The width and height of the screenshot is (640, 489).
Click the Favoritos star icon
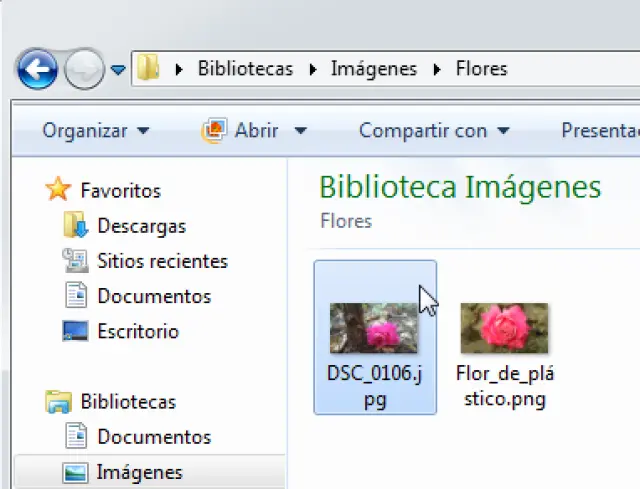coord(59,190)
